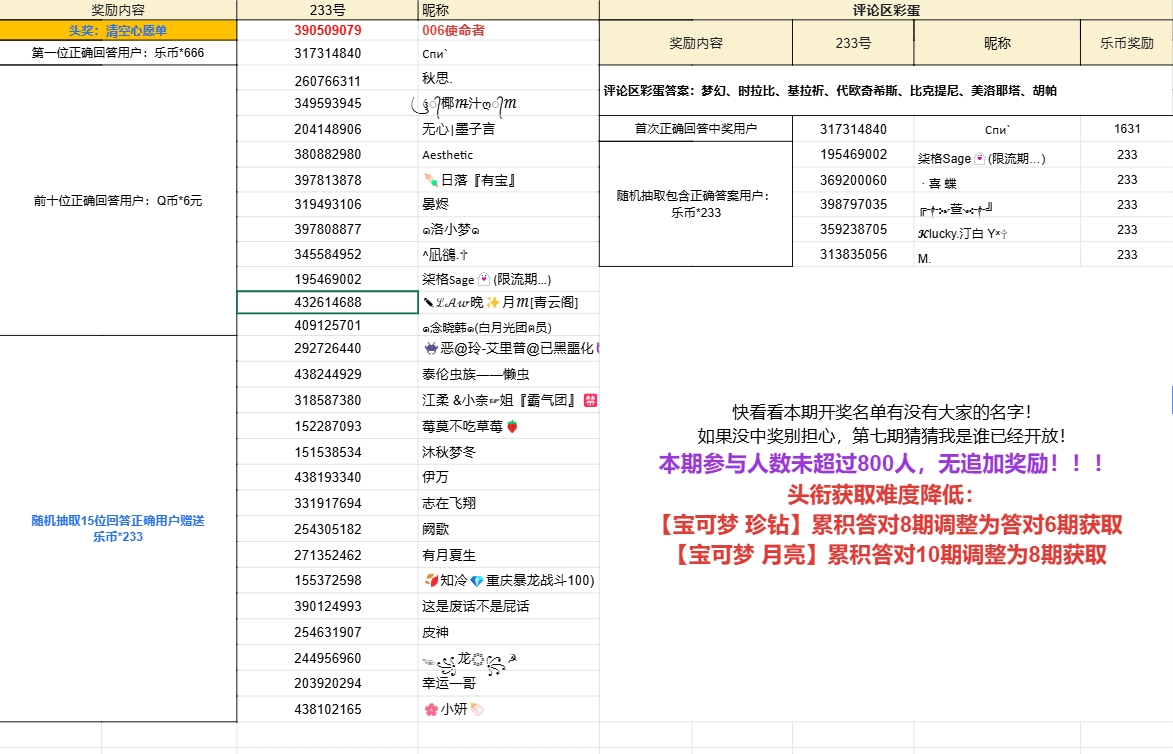Click the ID 319493106
This screenshot has width=1173, height=754.
click(x=328, y=204)
